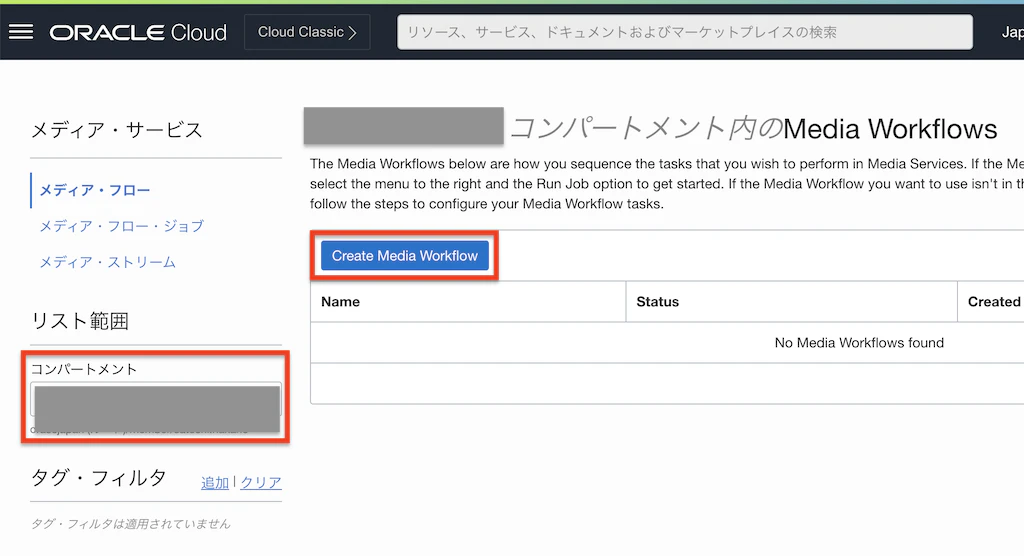This screenshot has width=1024, height=556.
Task: Click the タグ・フィルタは適用されていません note
Action: pos(131,523)
